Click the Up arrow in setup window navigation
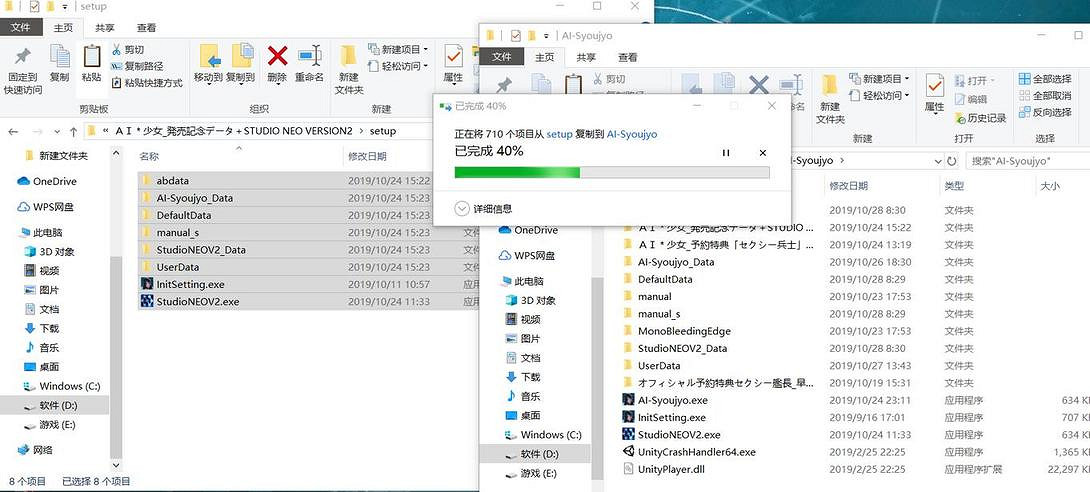 [x=74, y=131]
